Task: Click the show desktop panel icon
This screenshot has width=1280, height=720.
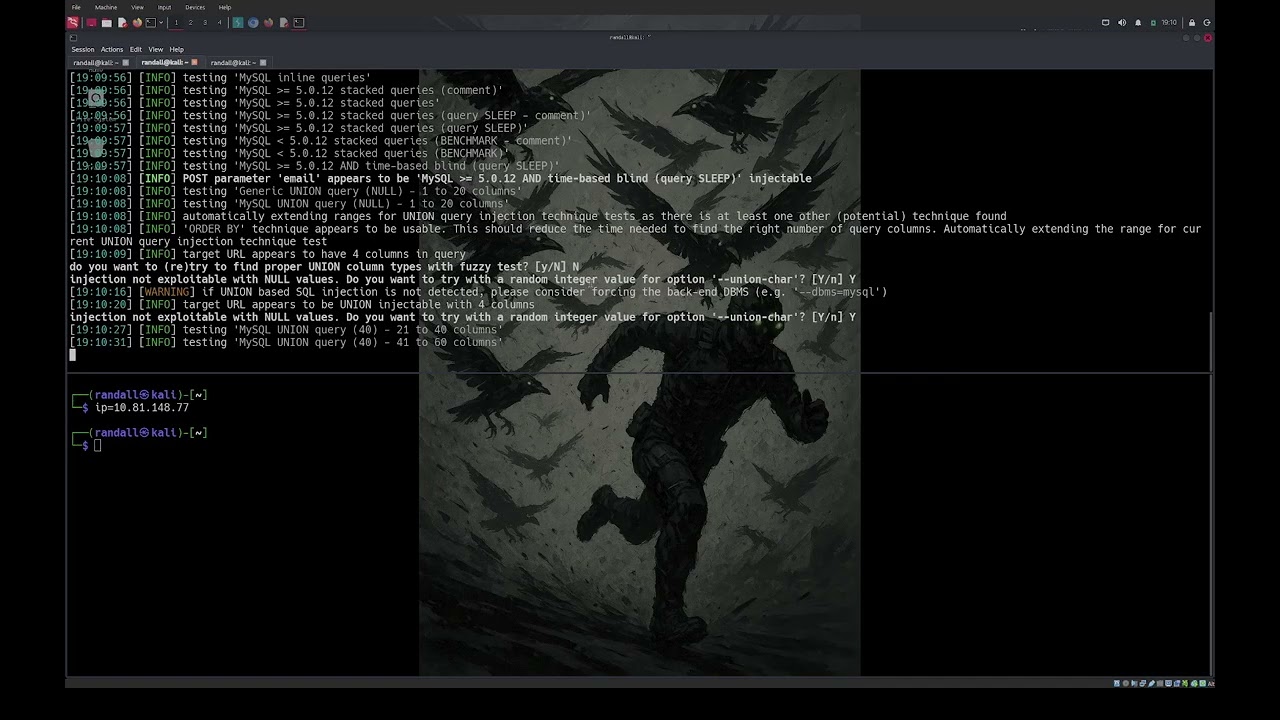Action: click(x=91, y=22)
